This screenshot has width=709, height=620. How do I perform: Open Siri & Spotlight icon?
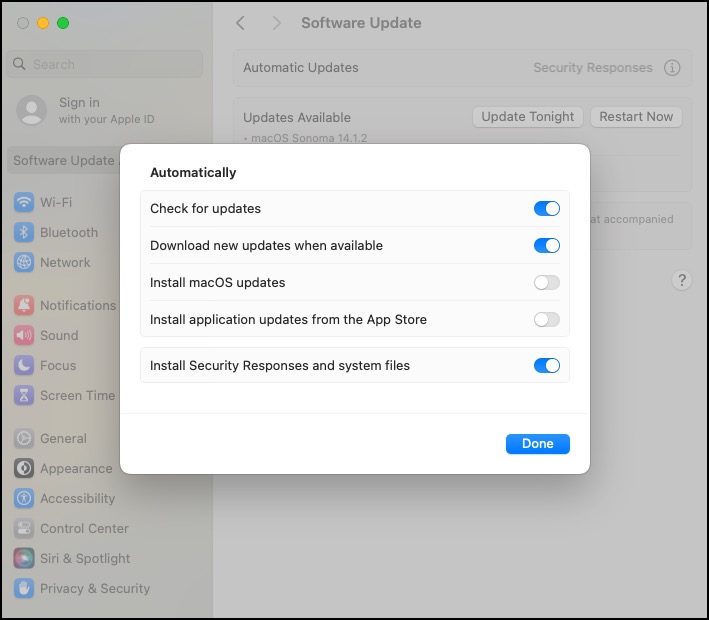[24, 559]
